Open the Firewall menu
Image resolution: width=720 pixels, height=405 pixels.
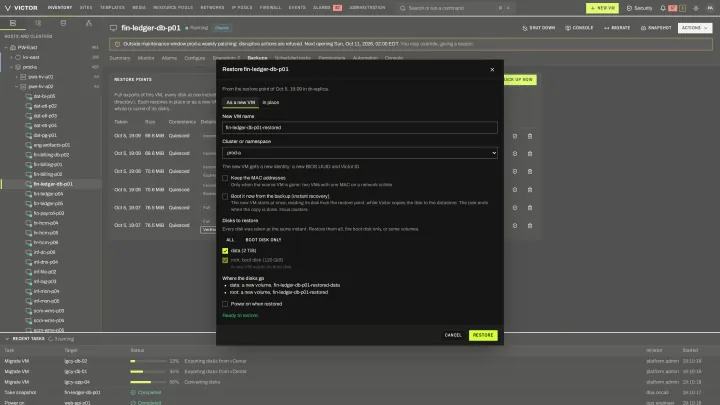(x=270, y=8)
